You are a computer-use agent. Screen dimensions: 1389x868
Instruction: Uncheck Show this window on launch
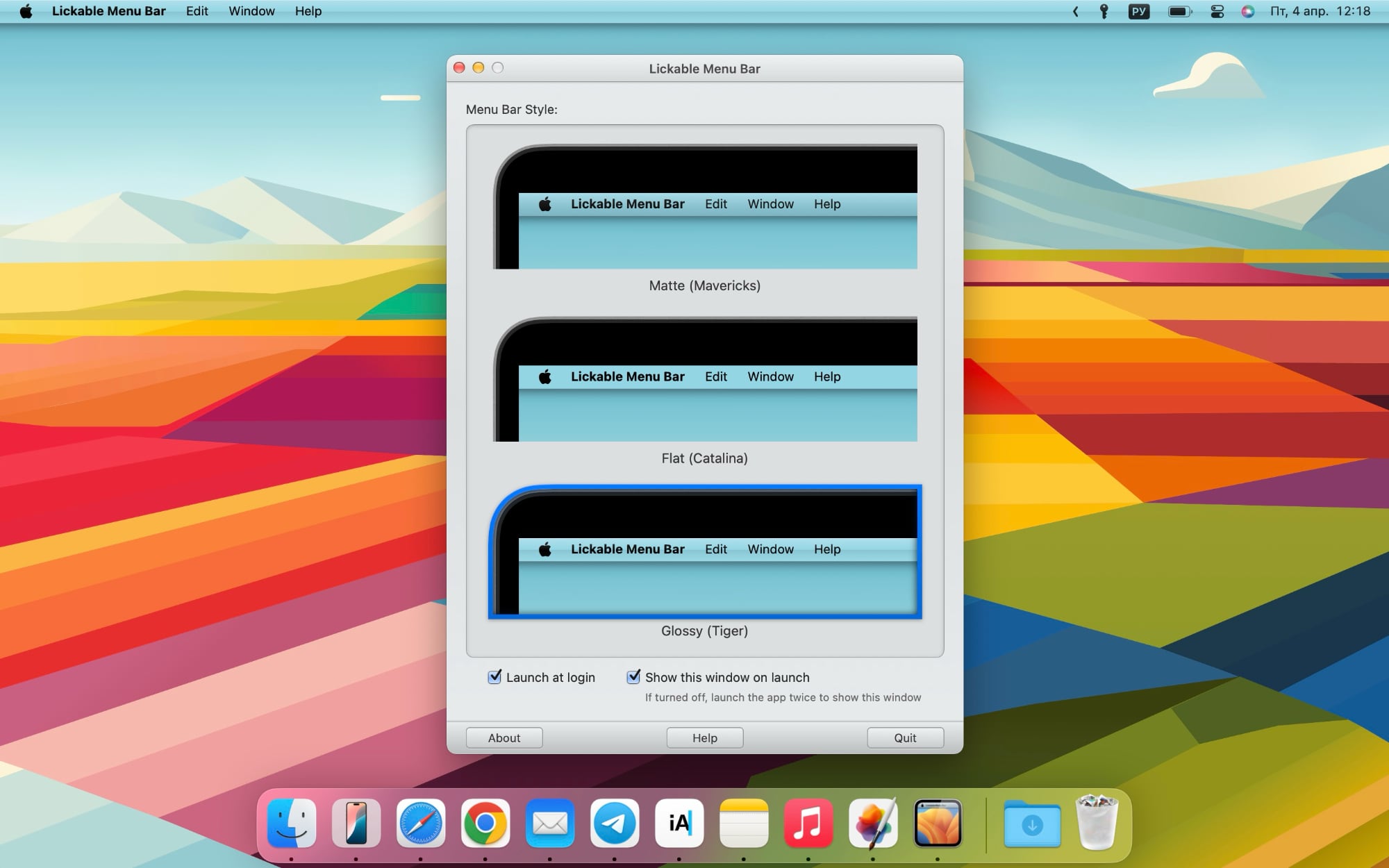pos(633,677)
